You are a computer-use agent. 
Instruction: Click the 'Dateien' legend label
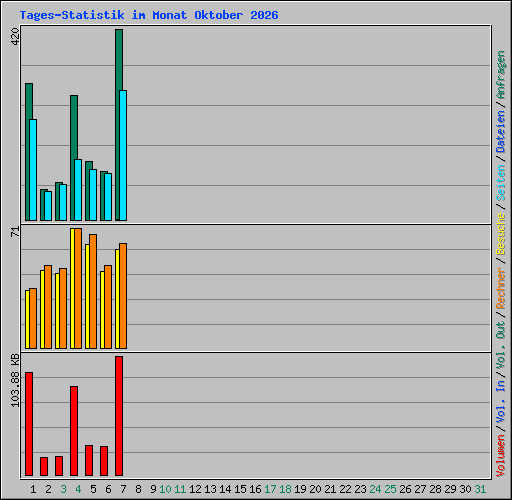point(501,132)
